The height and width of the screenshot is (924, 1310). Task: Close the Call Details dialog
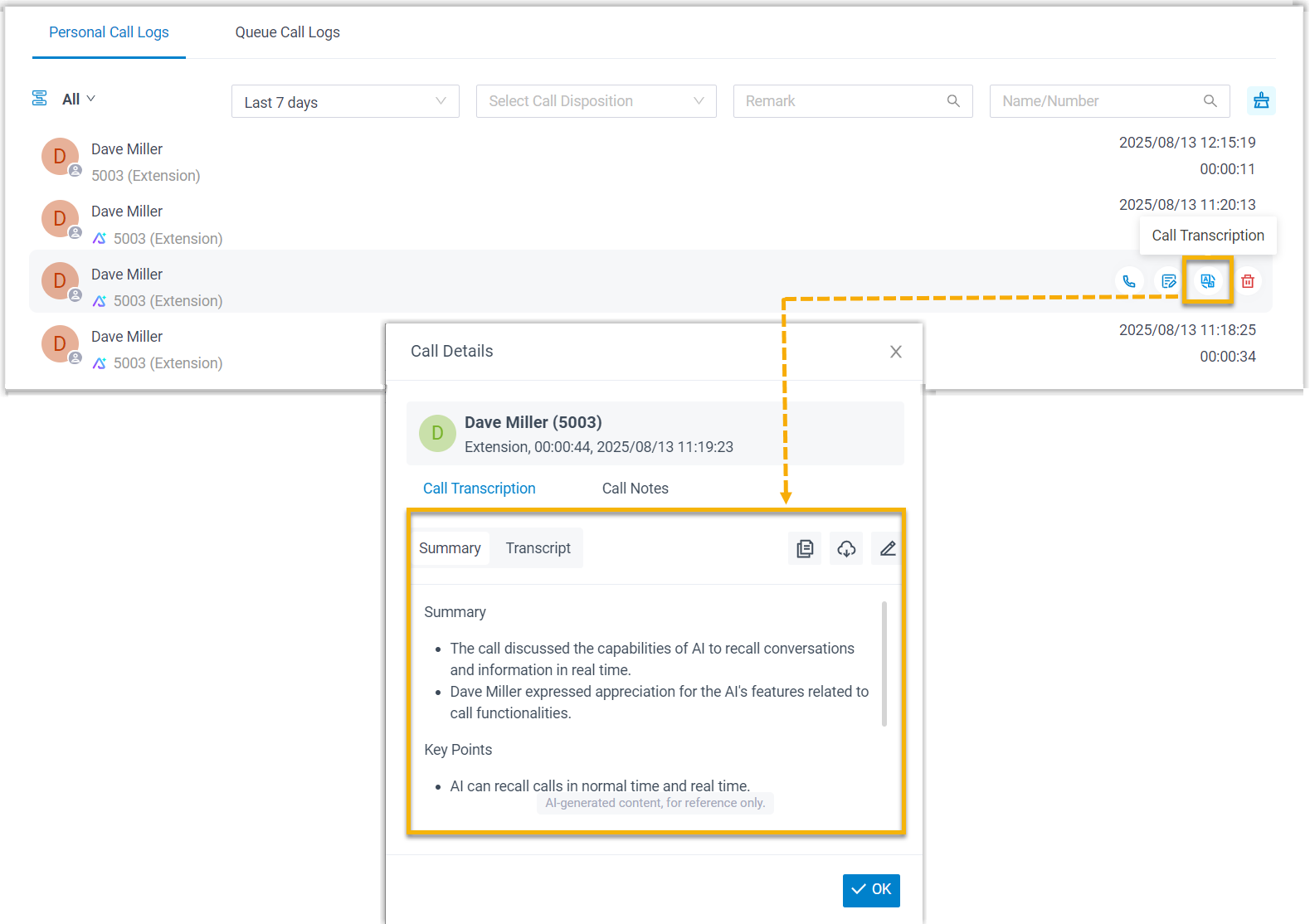[895, 352]
